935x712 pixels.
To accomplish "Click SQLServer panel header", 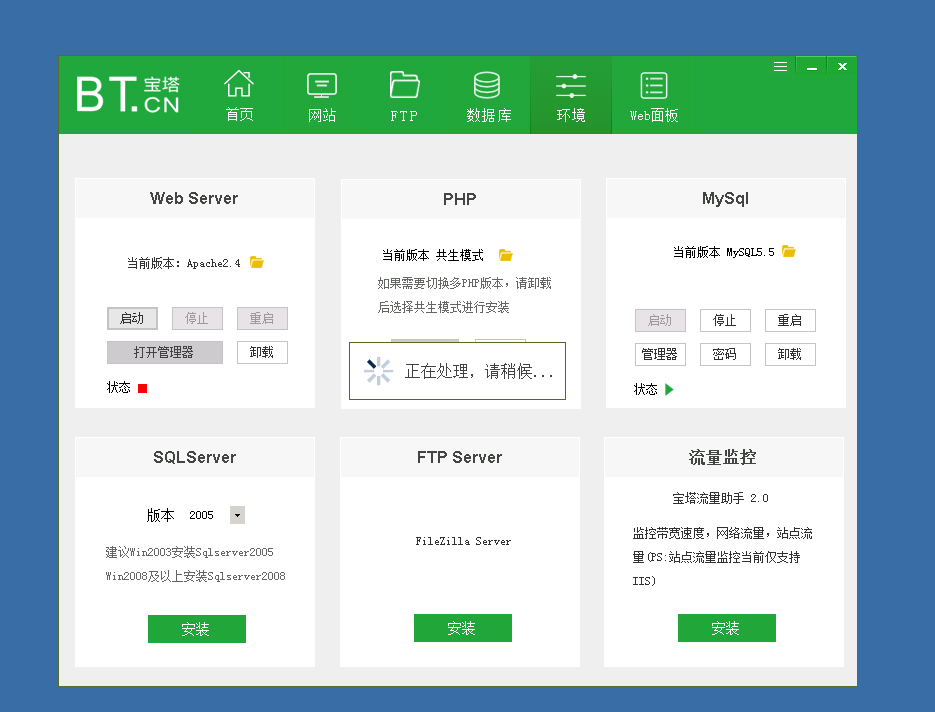I will click(x=195, y=457).
